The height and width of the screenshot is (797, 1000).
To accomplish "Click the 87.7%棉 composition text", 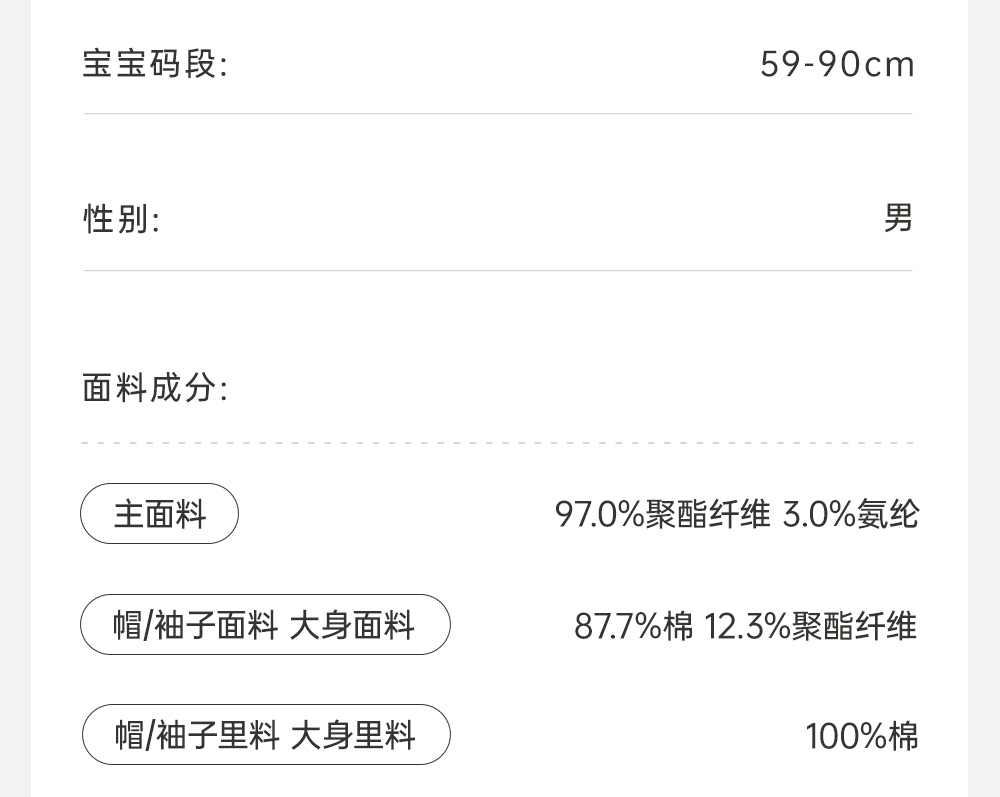I will pos(633,626).
